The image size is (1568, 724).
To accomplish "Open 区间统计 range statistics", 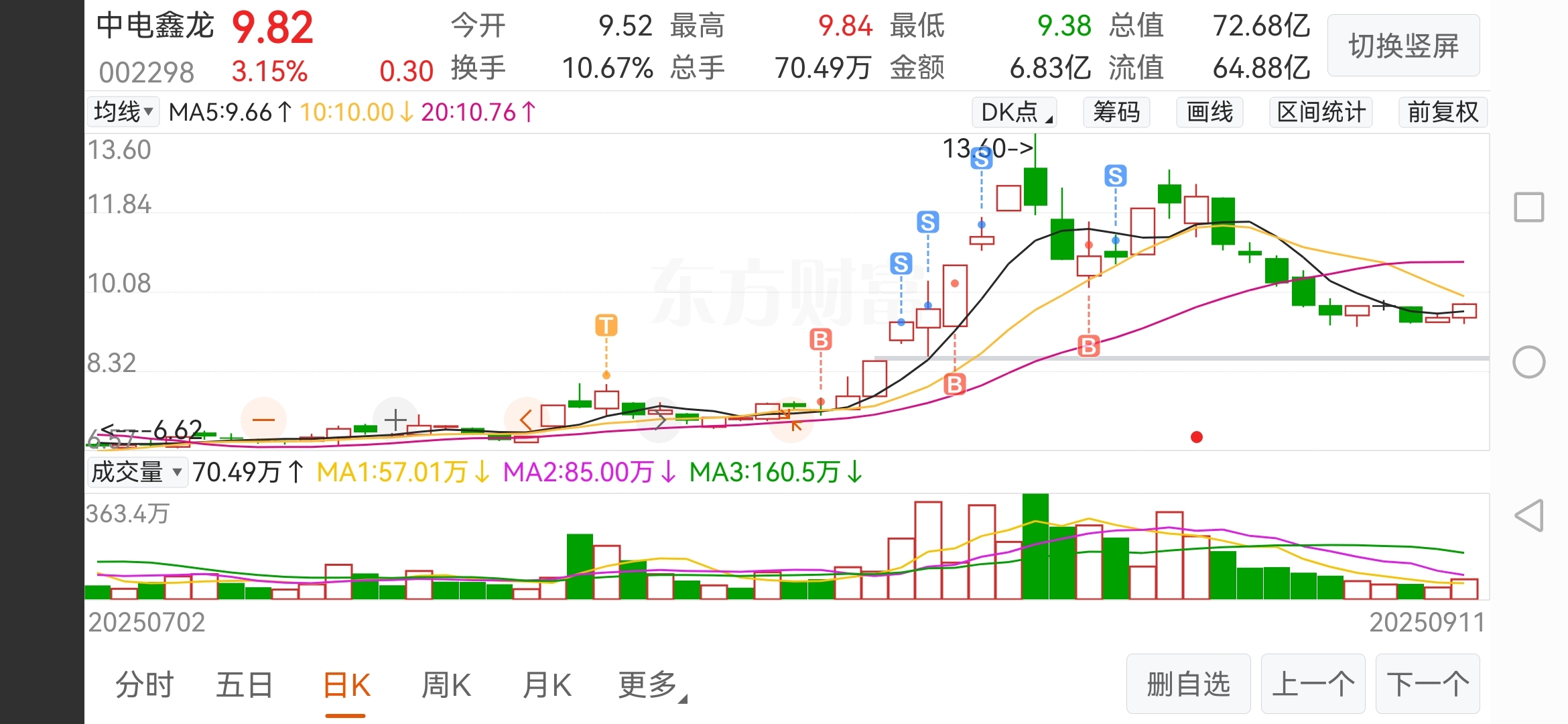I will tap(1321, 112).
